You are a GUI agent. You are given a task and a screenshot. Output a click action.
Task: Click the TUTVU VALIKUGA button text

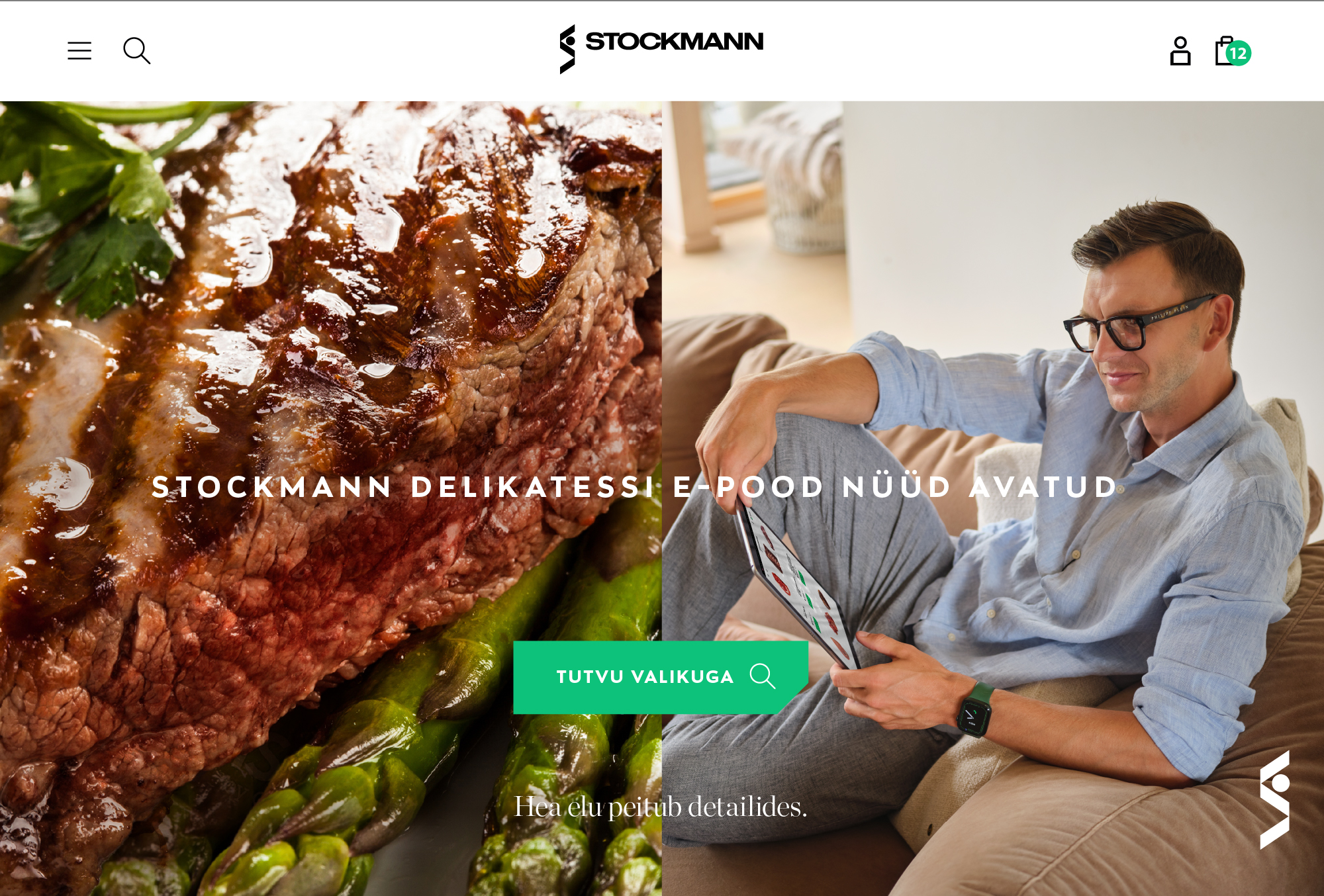(645, 677)
